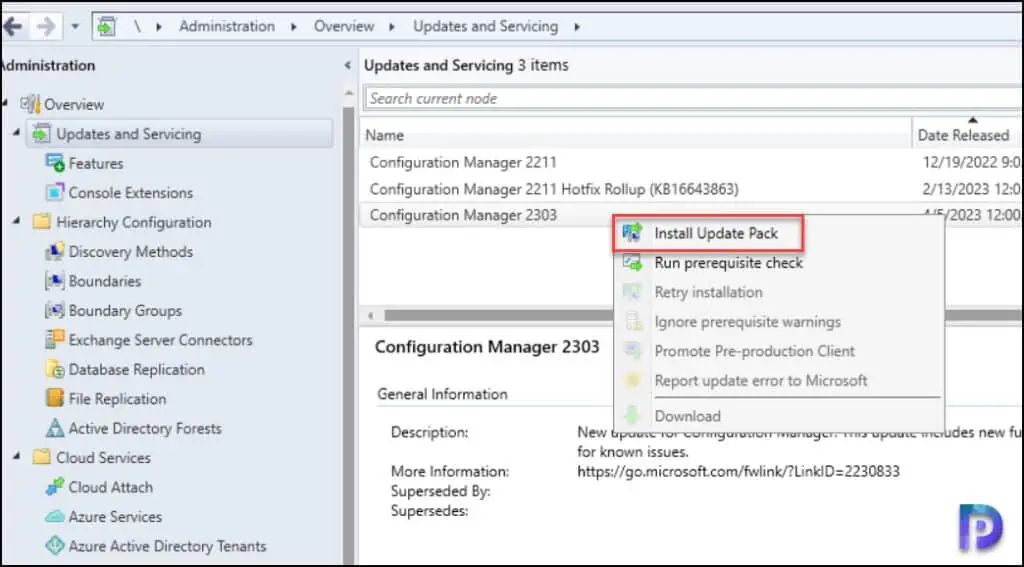Click the Boundary Groups icon
This screenshot has height=567, width=1024.
[x=55, y=310]
